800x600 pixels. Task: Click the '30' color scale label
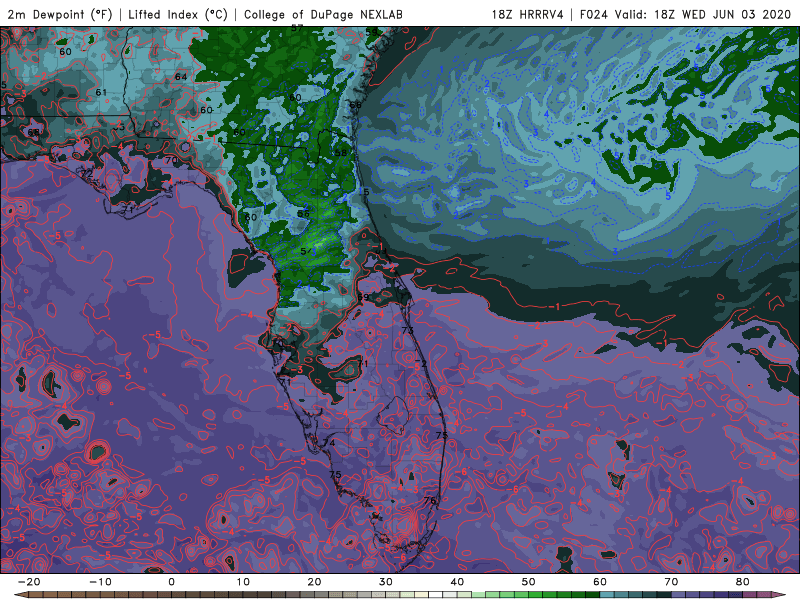[x=386, y=582]
